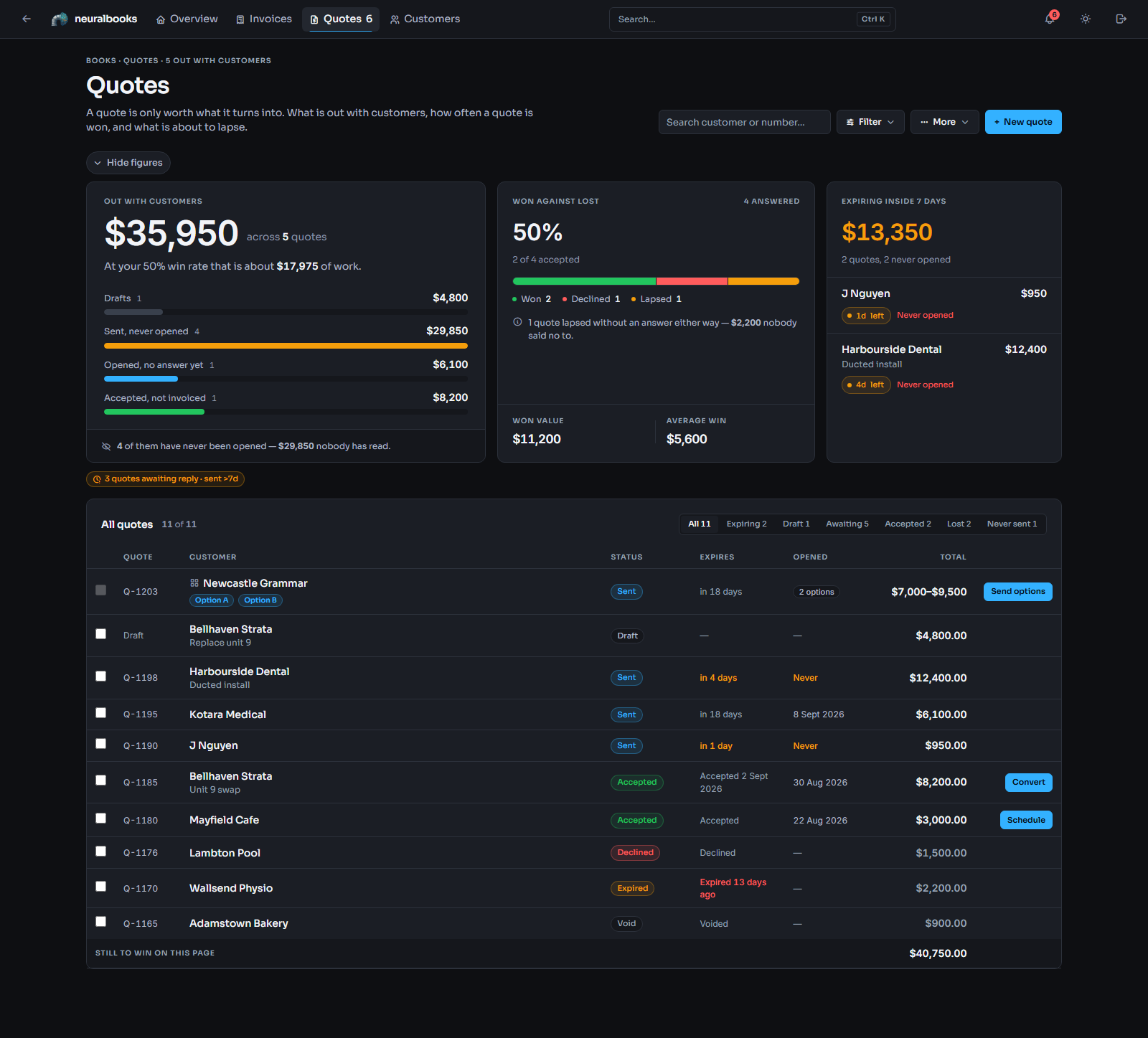Open Customers in the navigation
The width and height of the screenshot is (1148, 1038).
(x=425, y=19)
